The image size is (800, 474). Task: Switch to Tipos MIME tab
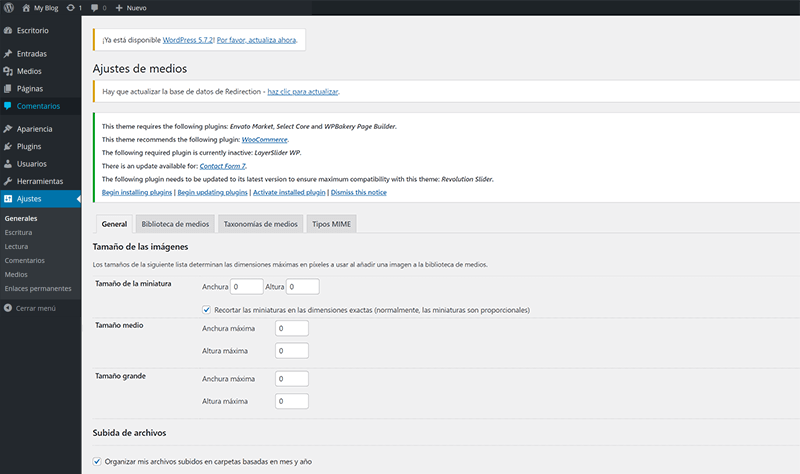coord(330,225)
